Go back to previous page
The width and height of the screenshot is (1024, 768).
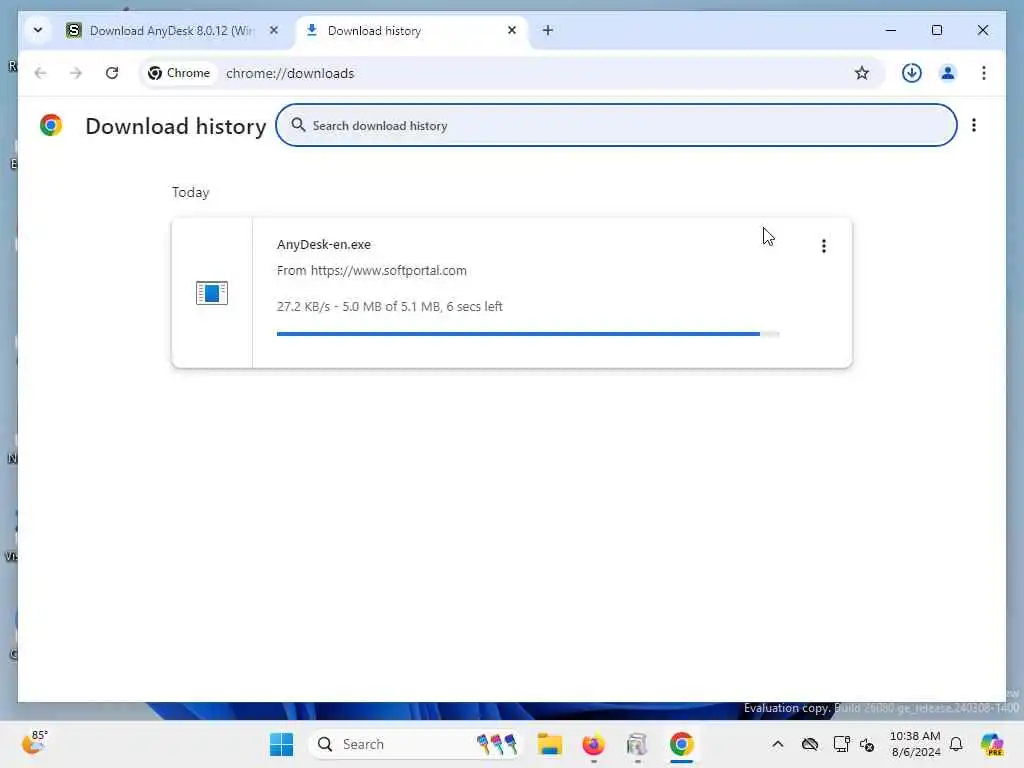(40, 73)
